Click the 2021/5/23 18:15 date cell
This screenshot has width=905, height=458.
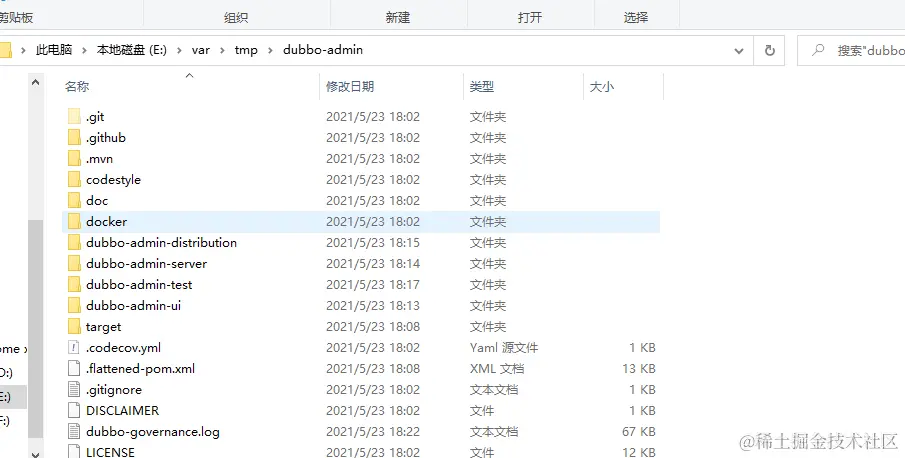point(373,242)
